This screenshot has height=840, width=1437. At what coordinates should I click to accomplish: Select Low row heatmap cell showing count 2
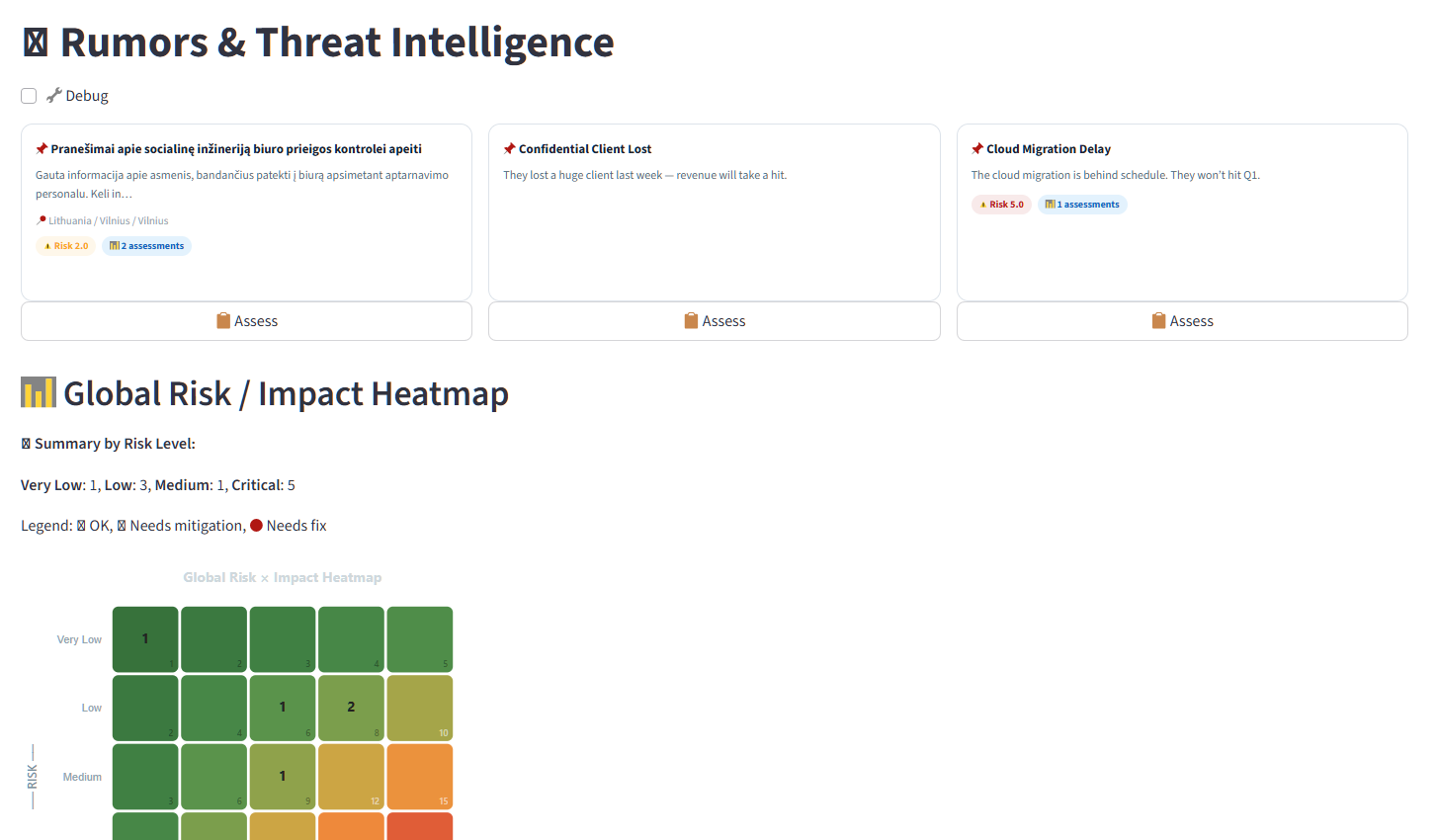pyautogui.click(x=351, y=708)
